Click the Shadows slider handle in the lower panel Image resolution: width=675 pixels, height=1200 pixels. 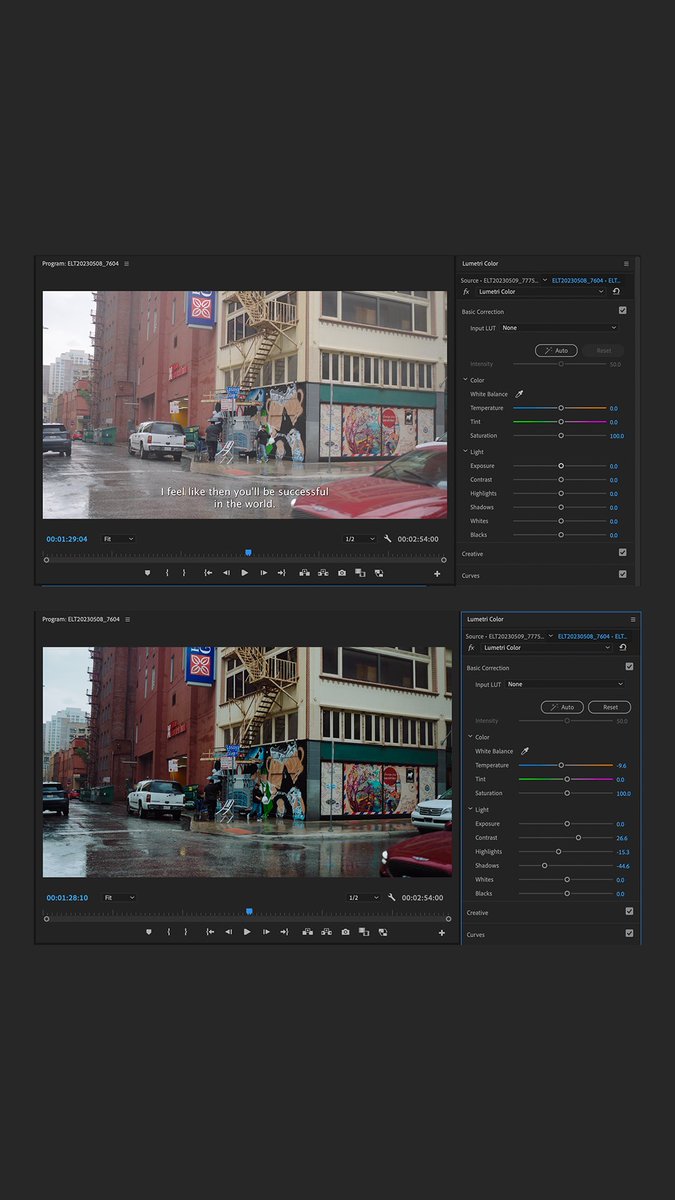tap(545, 865)
